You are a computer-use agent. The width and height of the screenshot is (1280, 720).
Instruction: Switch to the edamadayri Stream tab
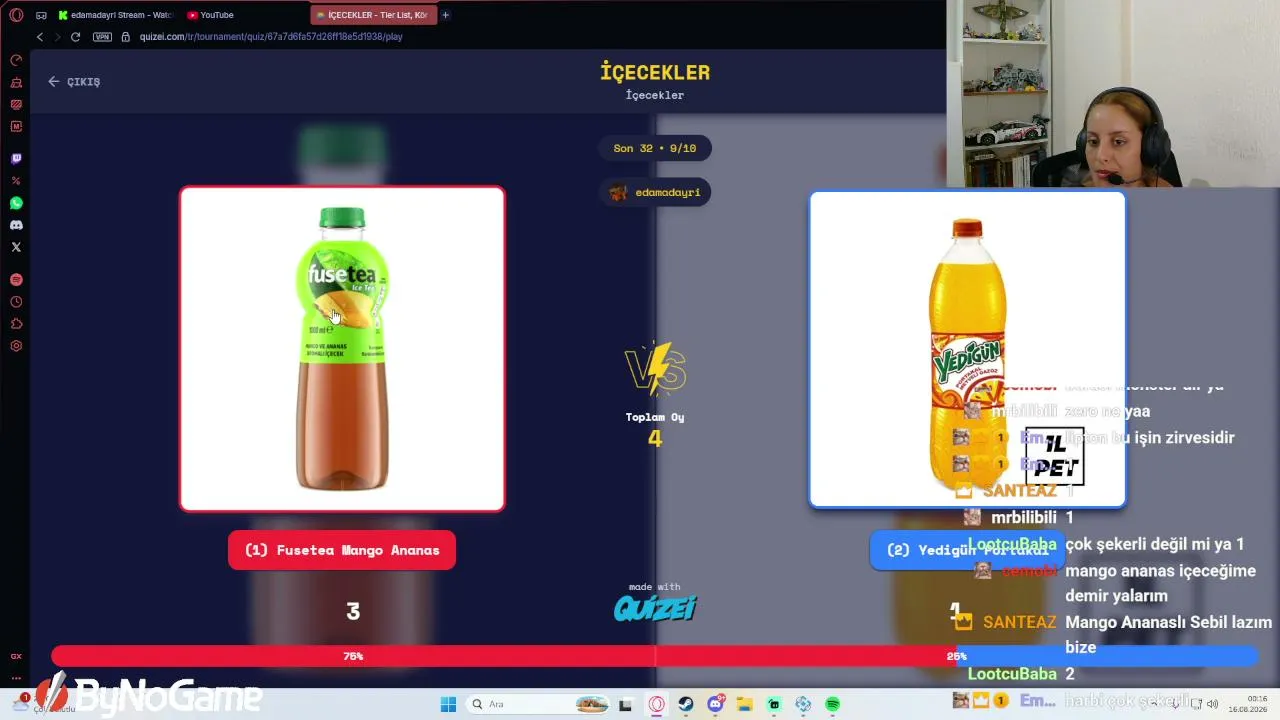coord(115,15)
